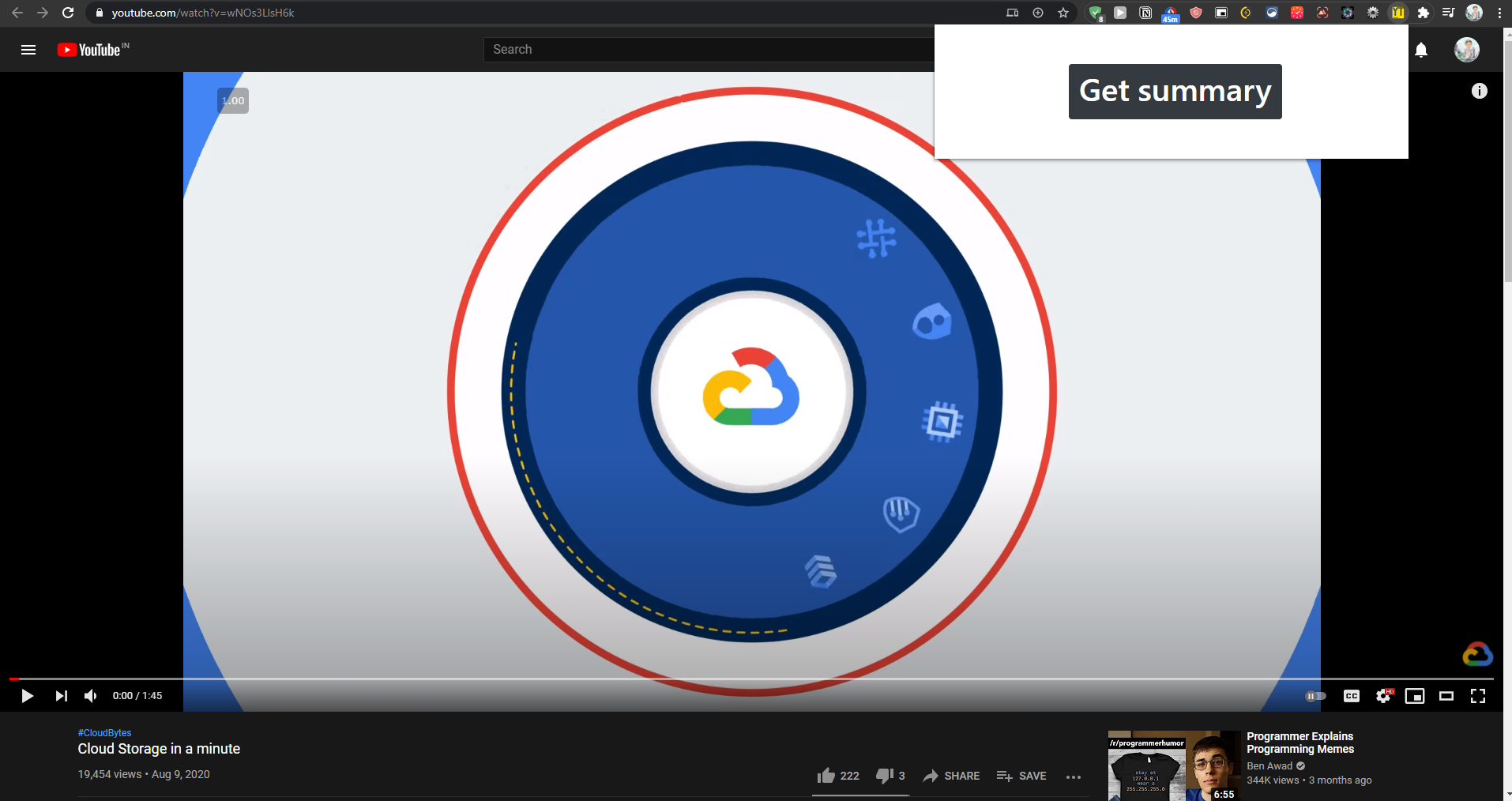This screenshot has width=1512, height=801.
Task: Open the Chrome profile avatar
Action: tap(1474, 13)
